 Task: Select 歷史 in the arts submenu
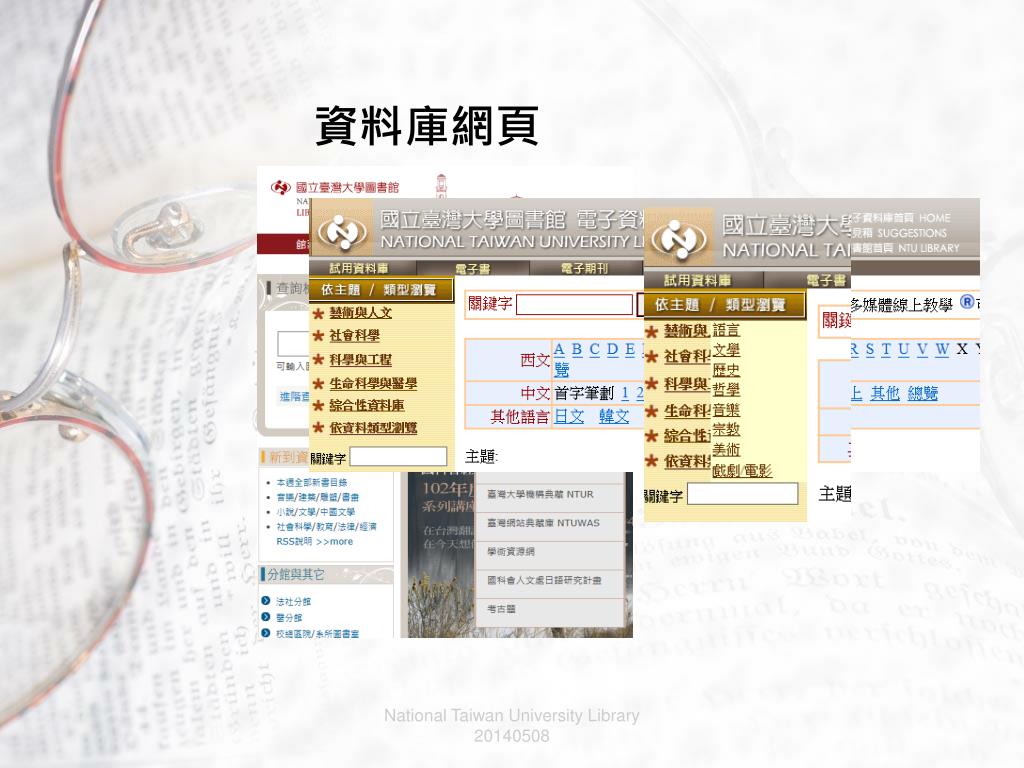[x=726, y=370]
